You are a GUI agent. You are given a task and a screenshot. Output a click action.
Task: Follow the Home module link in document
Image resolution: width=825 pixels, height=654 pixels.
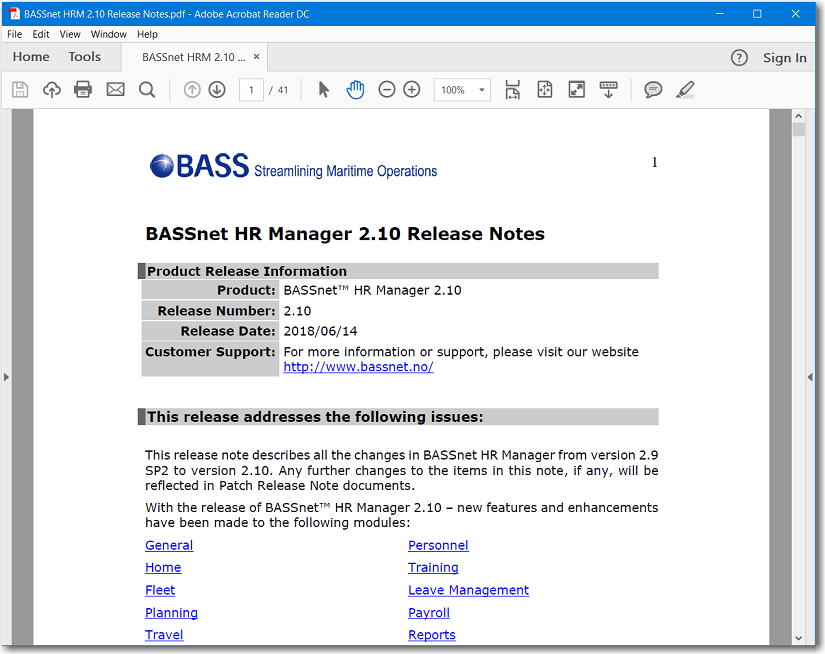coord(163,568)
